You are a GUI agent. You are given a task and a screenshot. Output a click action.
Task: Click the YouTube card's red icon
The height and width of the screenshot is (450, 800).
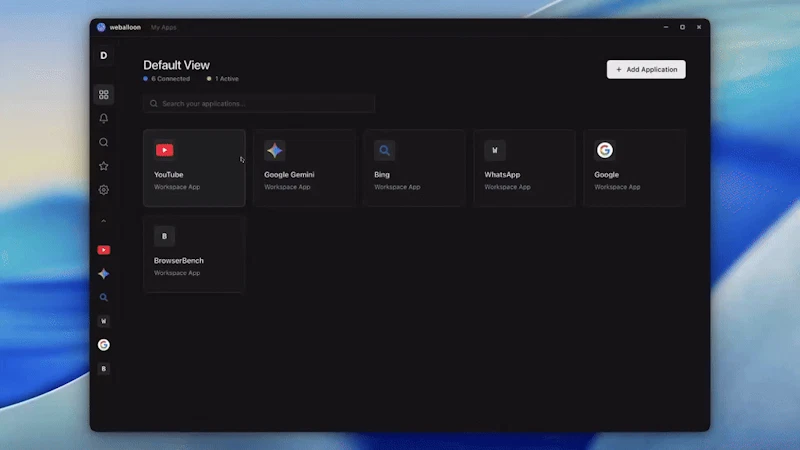pyautogui.click(x=164, y=150)
